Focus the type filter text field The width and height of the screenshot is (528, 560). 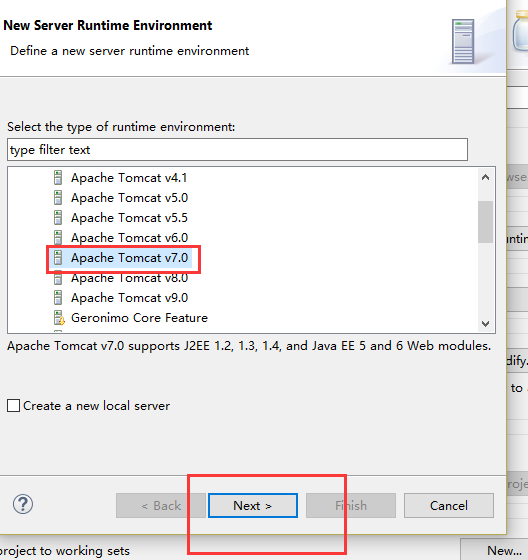(237, 150)
